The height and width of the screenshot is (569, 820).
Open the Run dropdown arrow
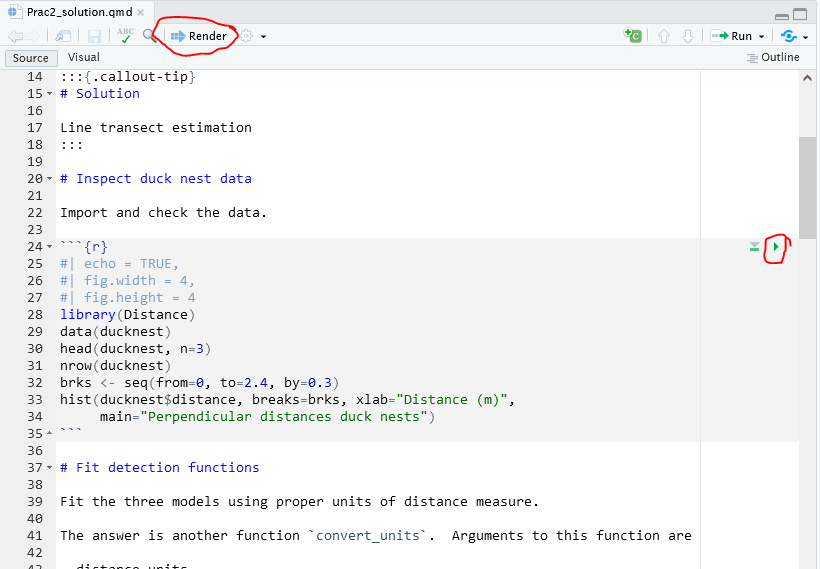[x=761, y=37]
